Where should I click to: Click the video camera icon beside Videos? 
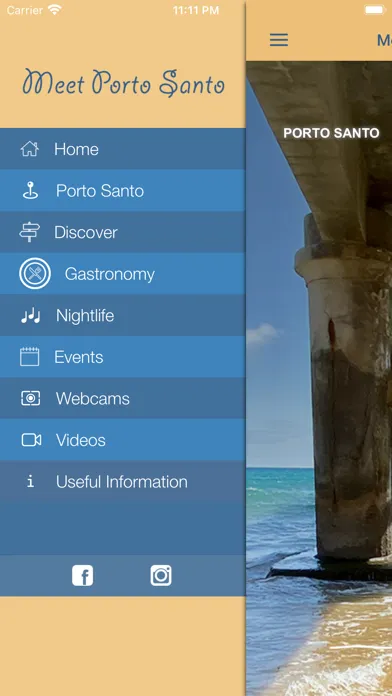(31, 440)
